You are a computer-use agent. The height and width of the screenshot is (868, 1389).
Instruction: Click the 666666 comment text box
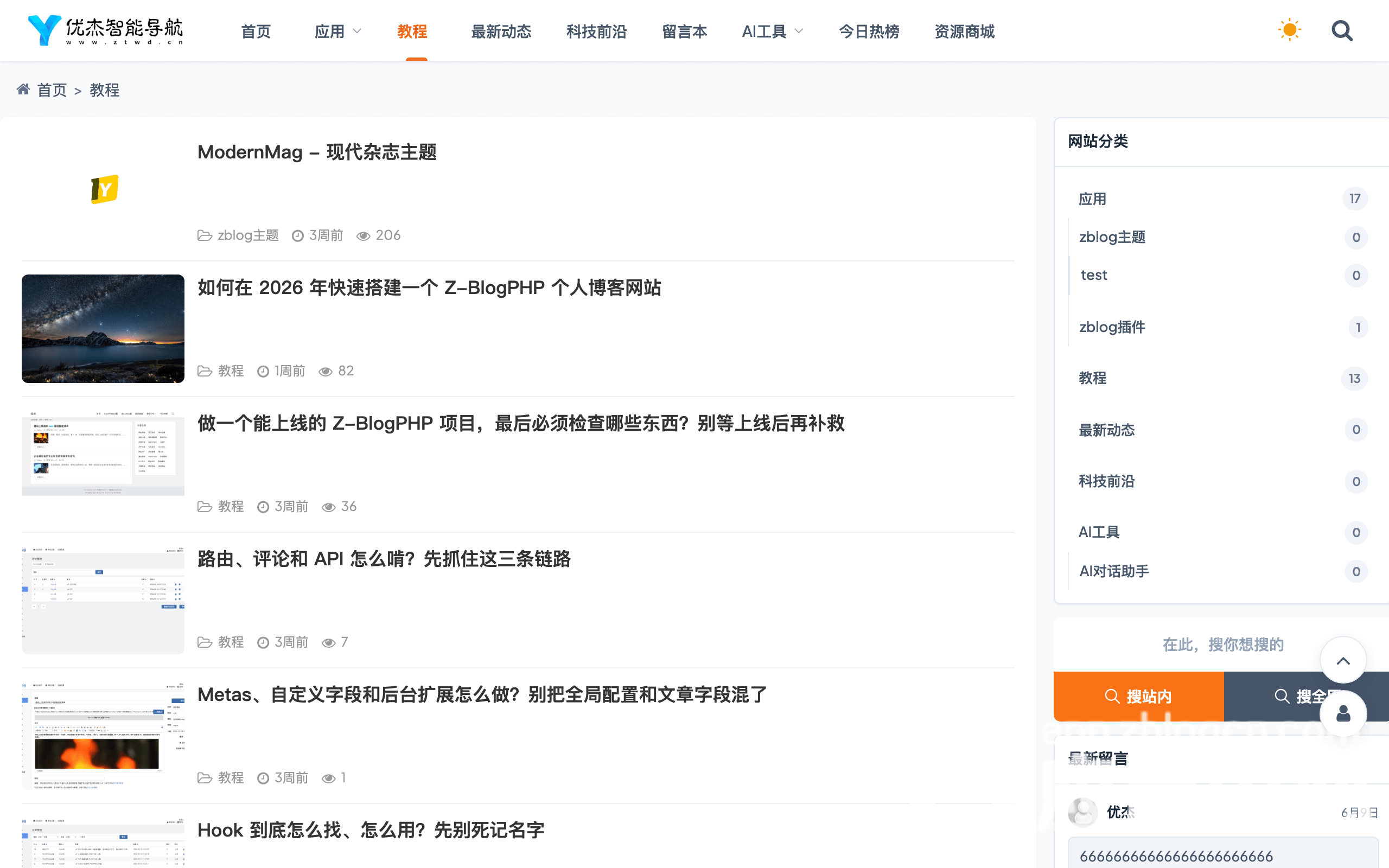pos(1222,853)
